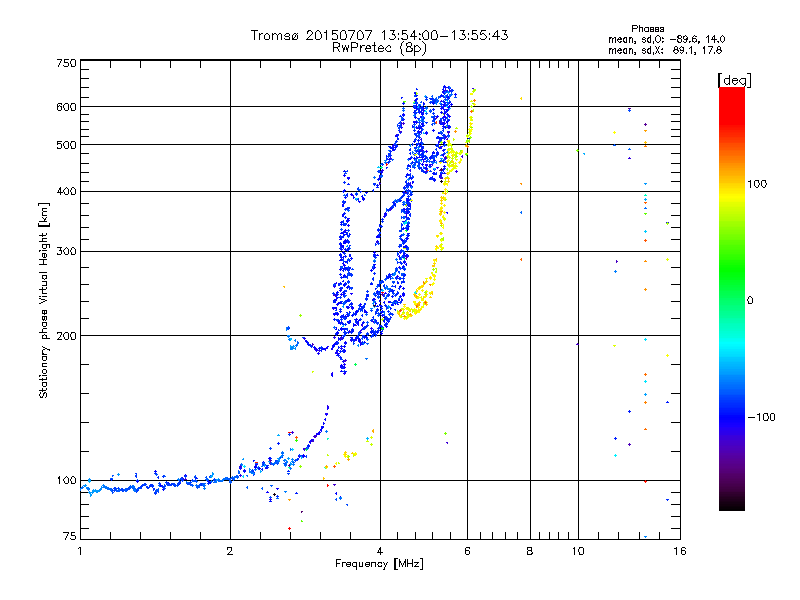
Task: Click the y-axis tick label '300'
Action: click(x=66, y=252)
